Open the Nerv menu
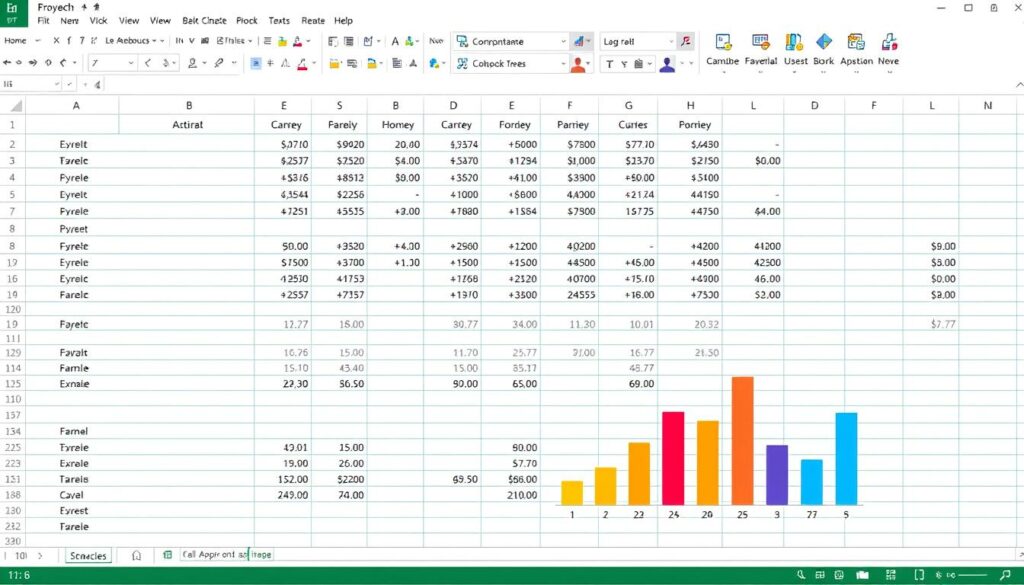Viewport: 1024px width, 585px height. pyautogui.click(x=69, y=21)
